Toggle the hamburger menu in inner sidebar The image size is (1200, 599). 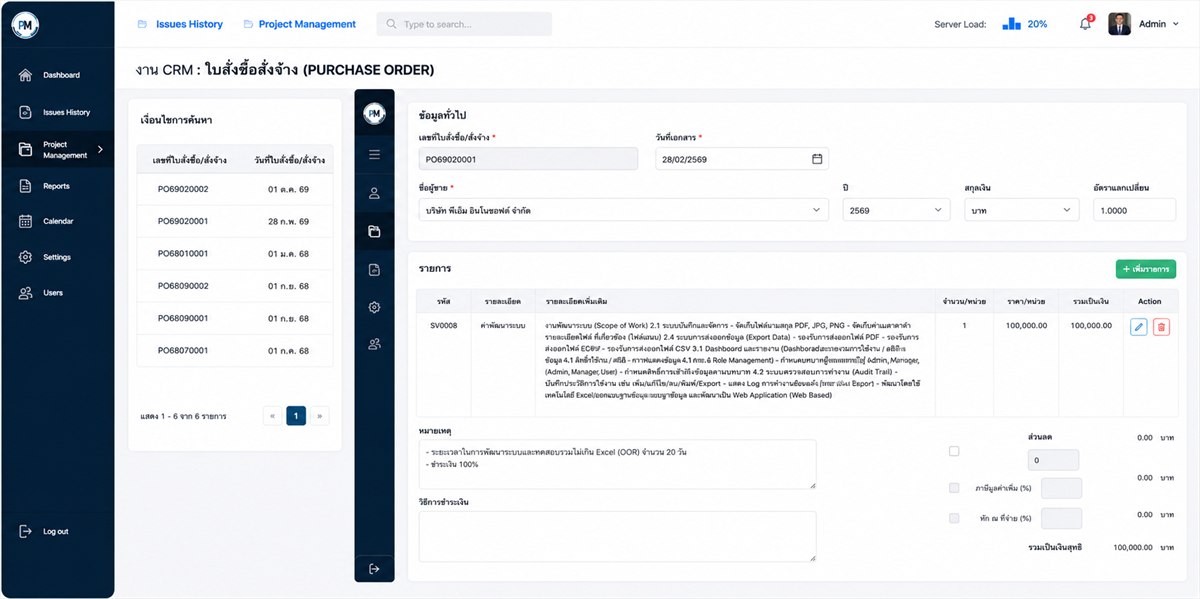374,155
